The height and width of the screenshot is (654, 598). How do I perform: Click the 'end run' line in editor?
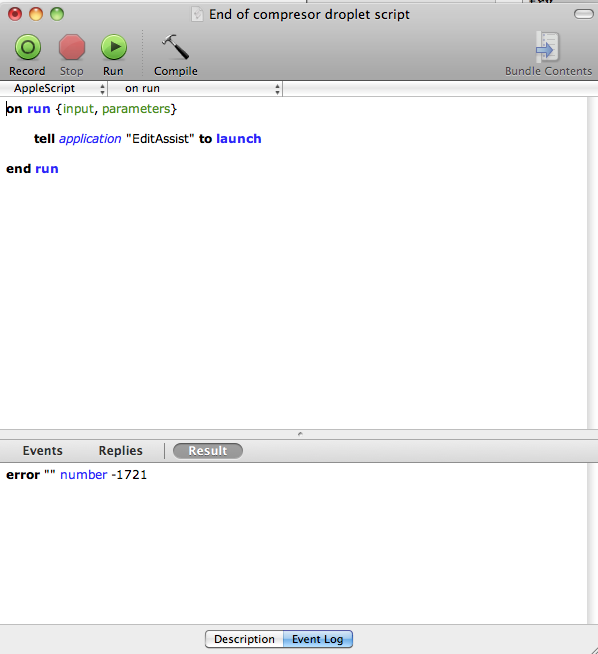point(32,169)
